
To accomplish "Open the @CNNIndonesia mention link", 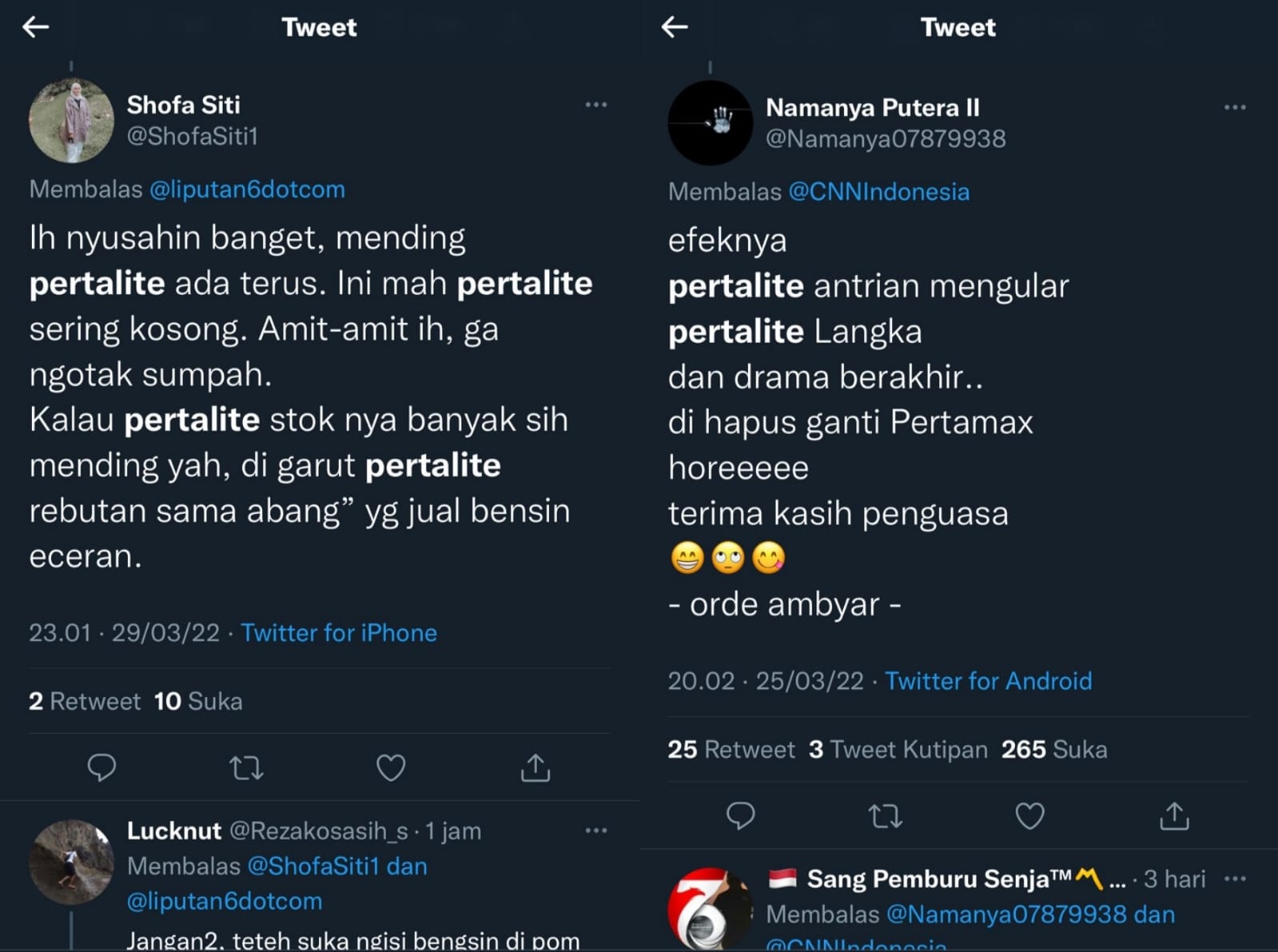I will coord(879,192).
